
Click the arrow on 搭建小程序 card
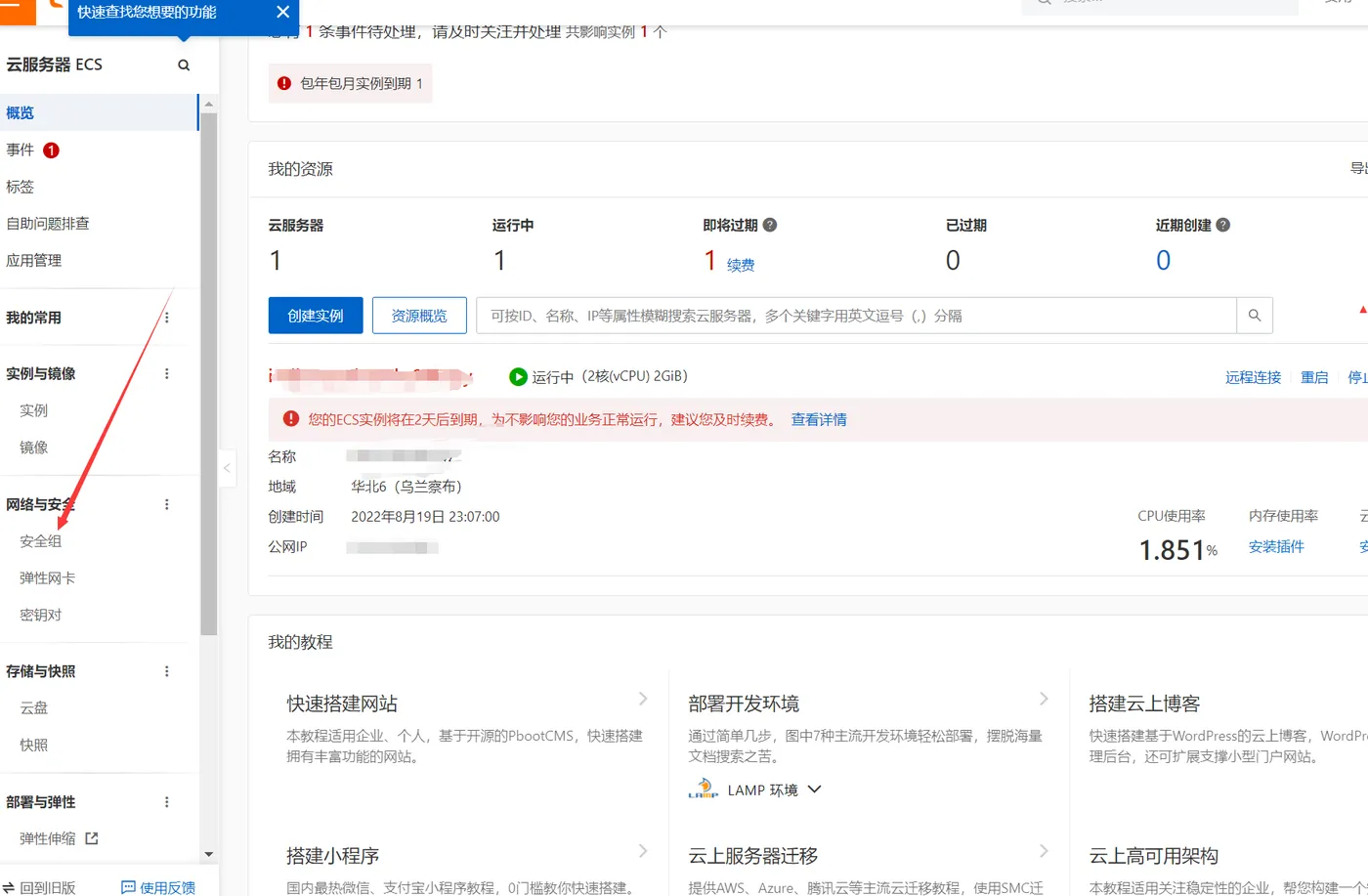(x=643, y=851)
